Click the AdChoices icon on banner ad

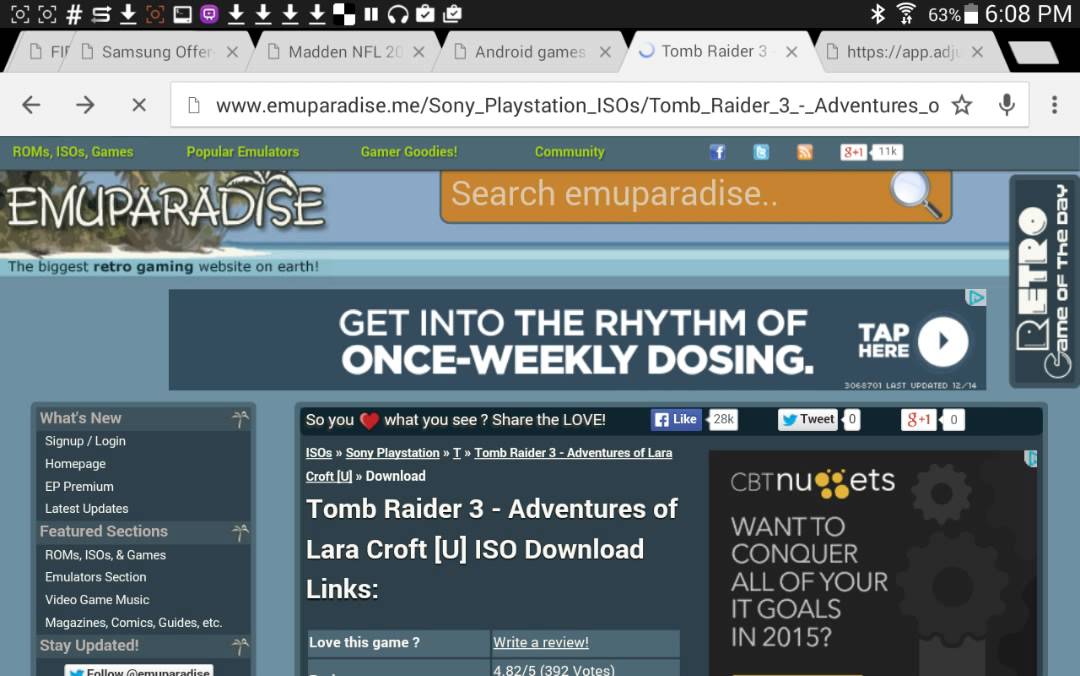(976, 298)
